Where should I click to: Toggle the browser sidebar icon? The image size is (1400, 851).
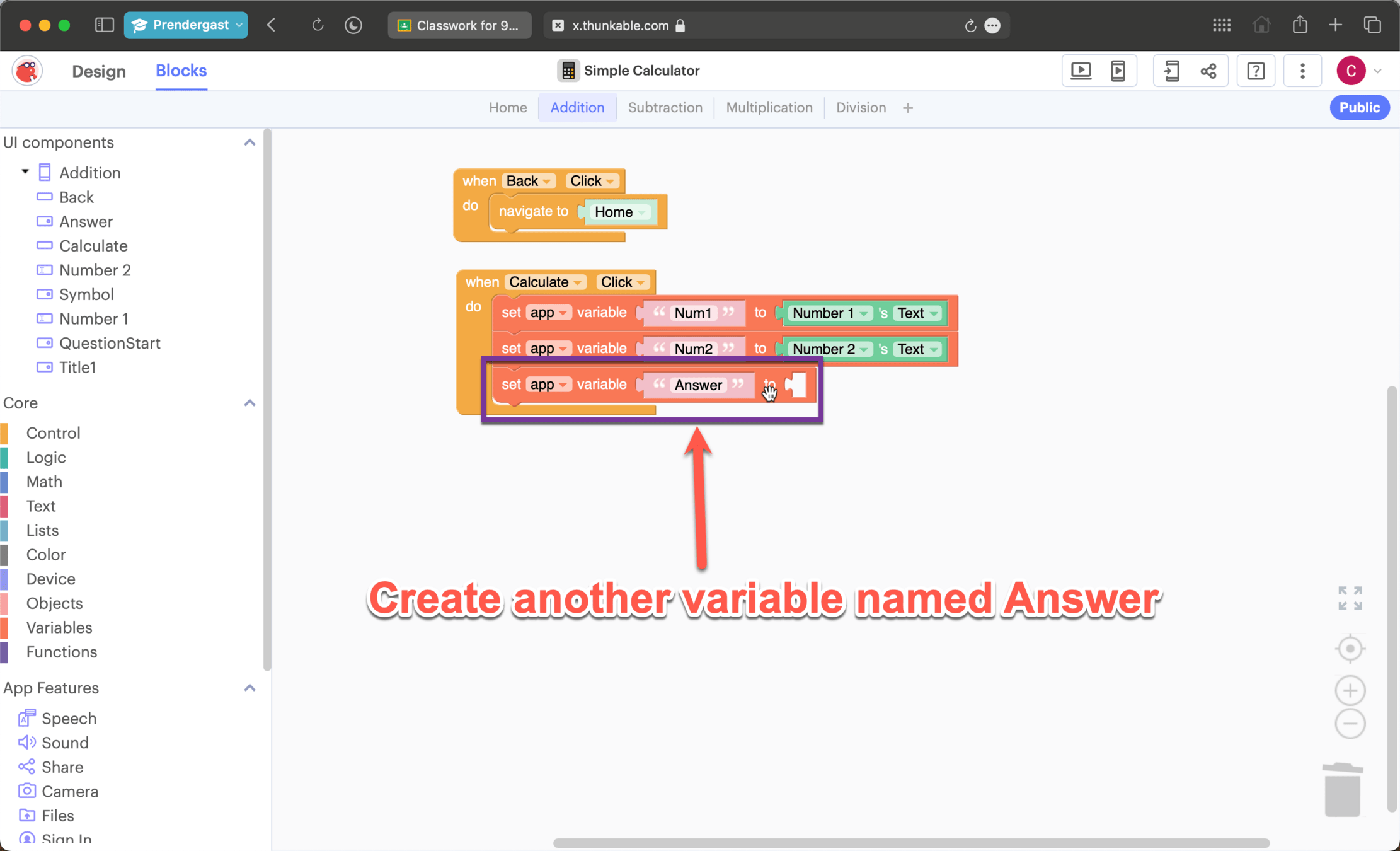point(104,25)
